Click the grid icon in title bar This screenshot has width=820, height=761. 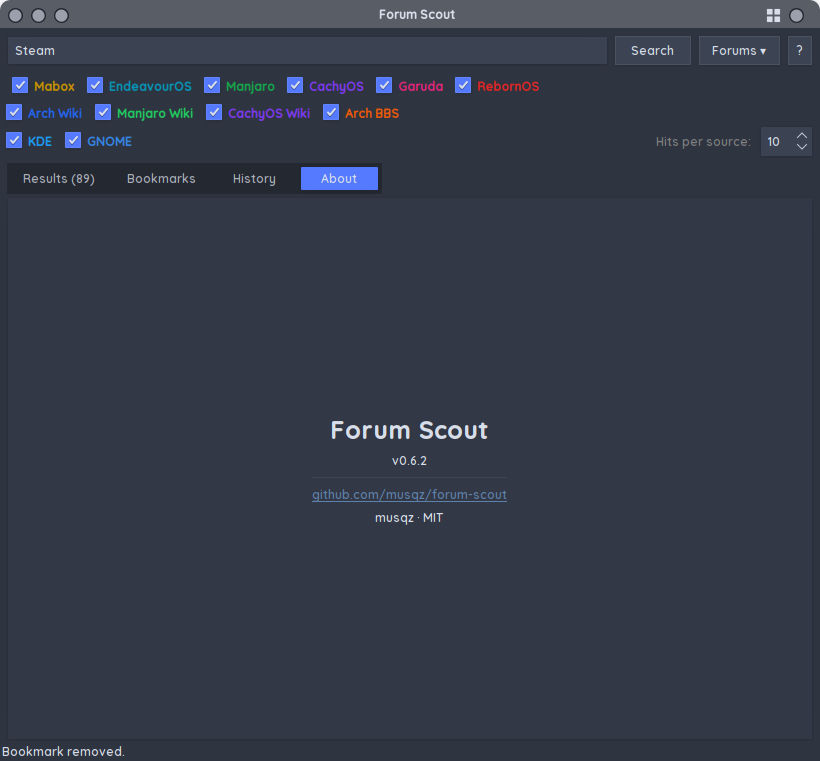coord(773,16)
